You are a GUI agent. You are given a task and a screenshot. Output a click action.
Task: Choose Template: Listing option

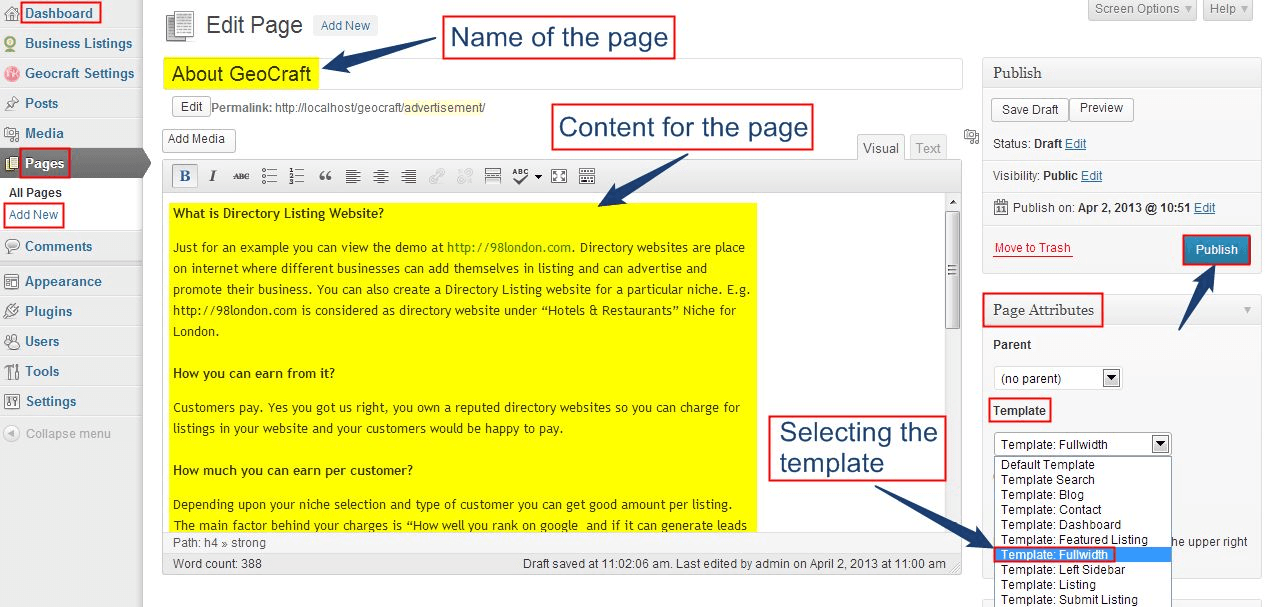[x=1082, y=585]
